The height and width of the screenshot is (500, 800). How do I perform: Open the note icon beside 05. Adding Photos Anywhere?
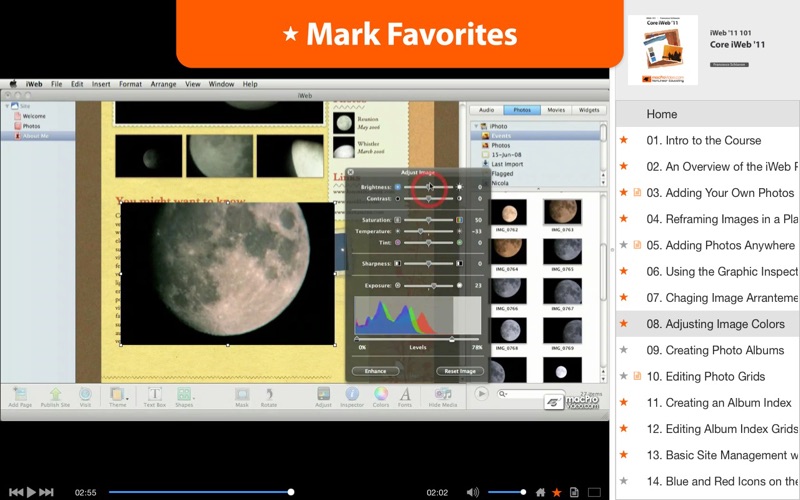point(637,245)
